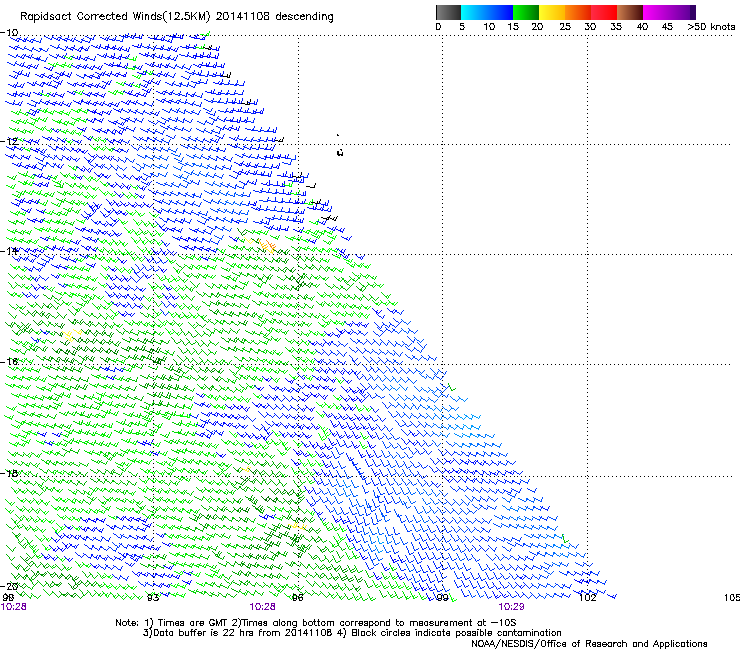Click the ">50 knots" legend label
This screenshot has width=740, height=650.
coord(711,27)
